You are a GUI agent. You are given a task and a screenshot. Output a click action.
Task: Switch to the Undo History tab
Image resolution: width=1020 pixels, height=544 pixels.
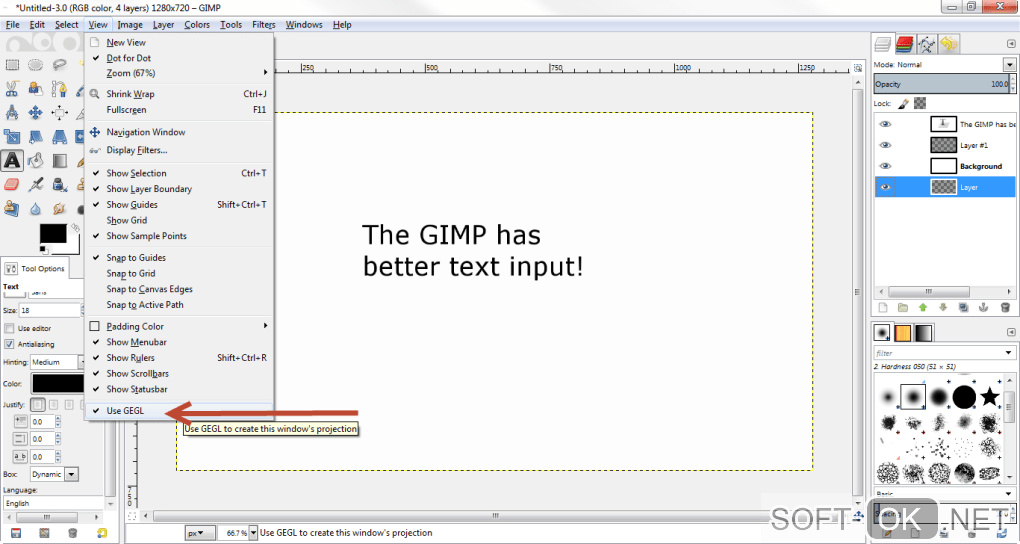click(948, 44)
